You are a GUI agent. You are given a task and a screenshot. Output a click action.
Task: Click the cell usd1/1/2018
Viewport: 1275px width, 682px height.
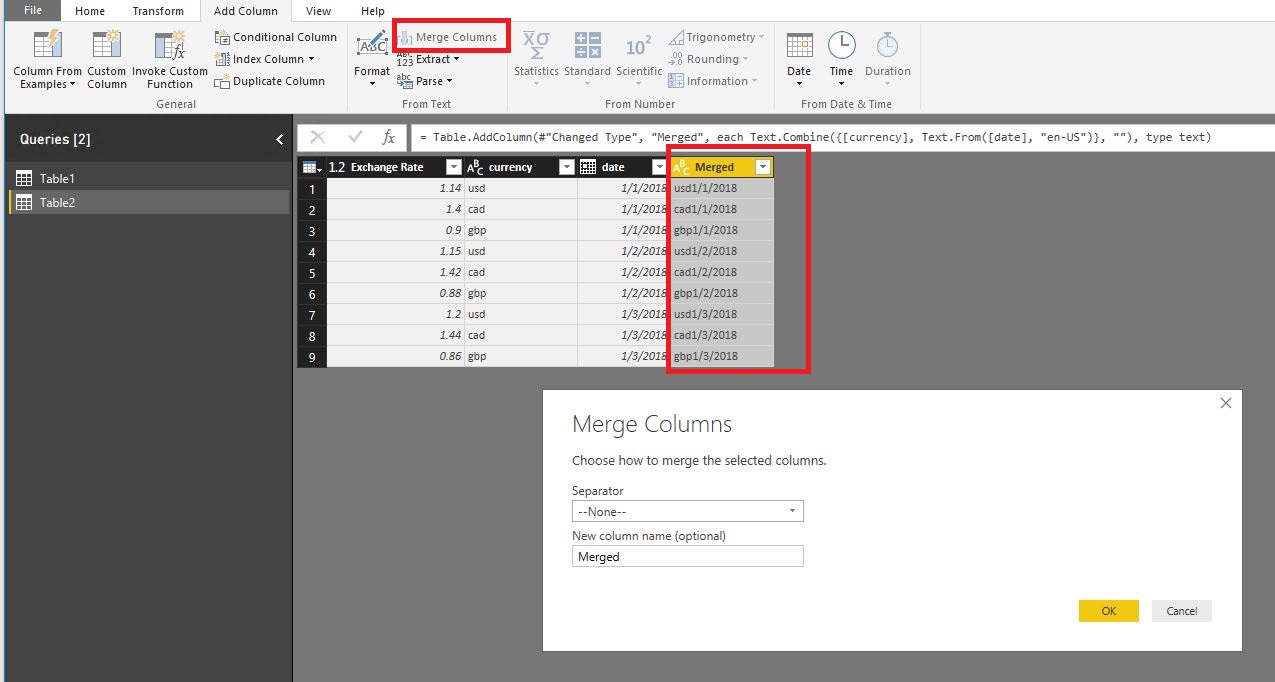pyautogui.click(x=721, y=188)
